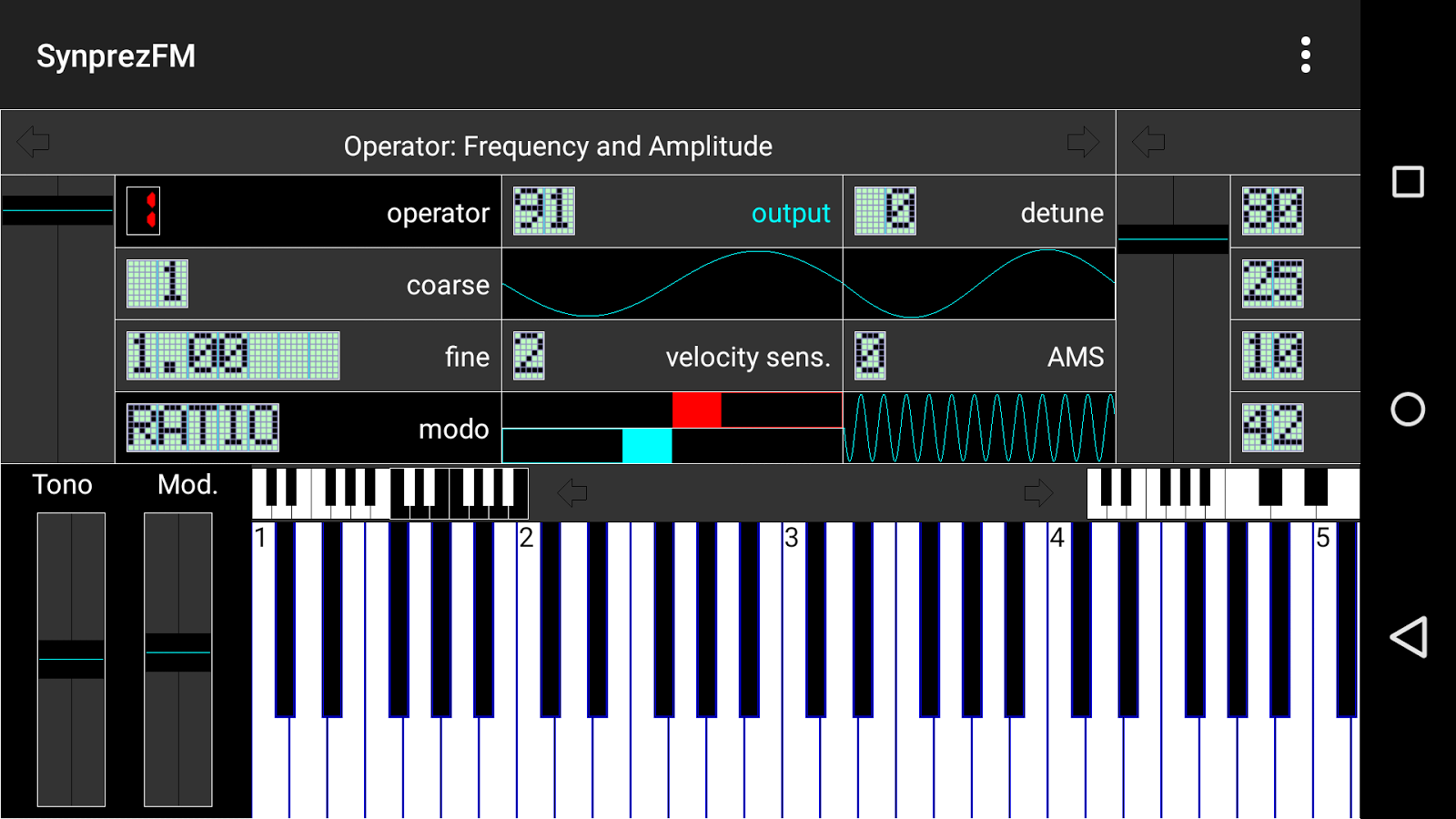Select the velocity sens. value 2
The width and height of the screenshot is (1456, 819).
point(529,355)
